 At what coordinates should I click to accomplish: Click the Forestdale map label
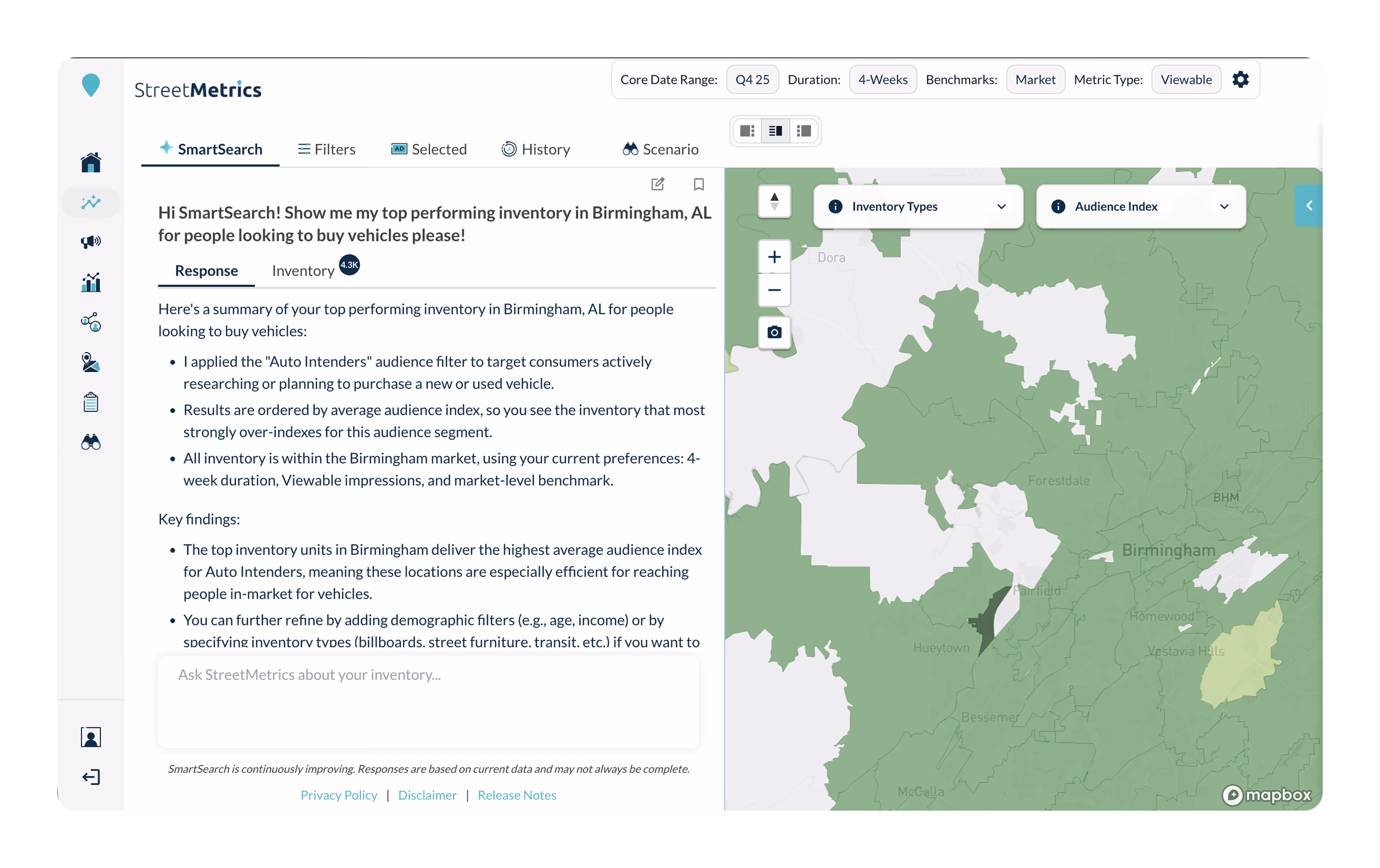click(1058, 480)
